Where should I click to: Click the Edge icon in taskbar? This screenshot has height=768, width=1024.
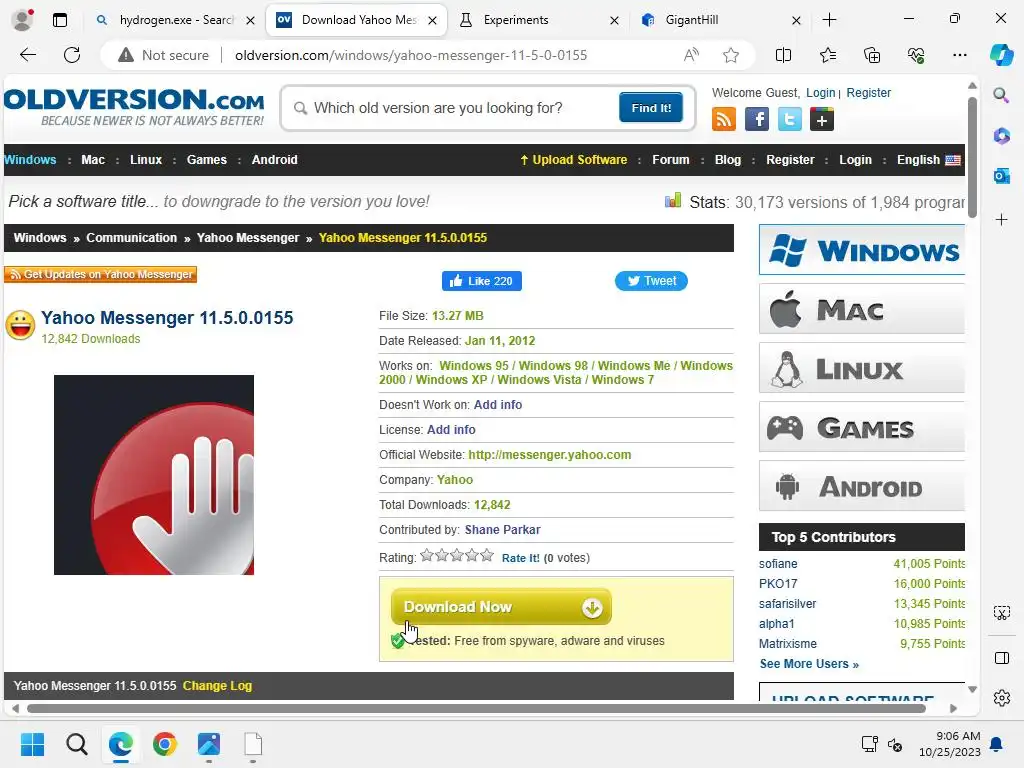click(x=121, y=744)
